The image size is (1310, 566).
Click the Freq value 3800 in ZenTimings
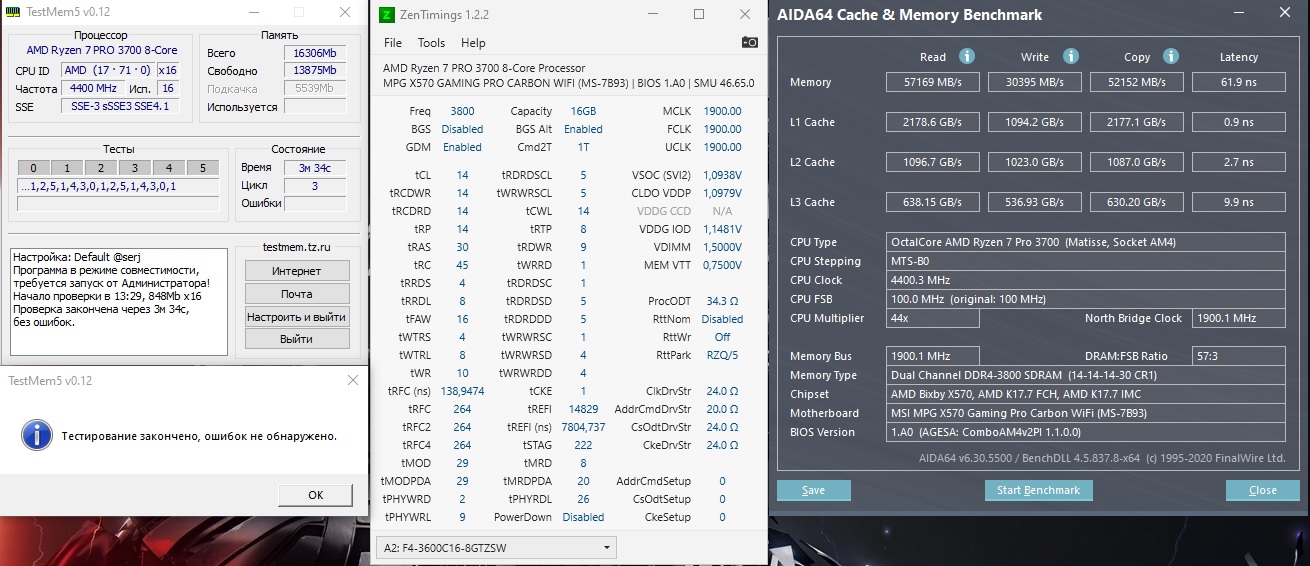(x=462, y=111)
